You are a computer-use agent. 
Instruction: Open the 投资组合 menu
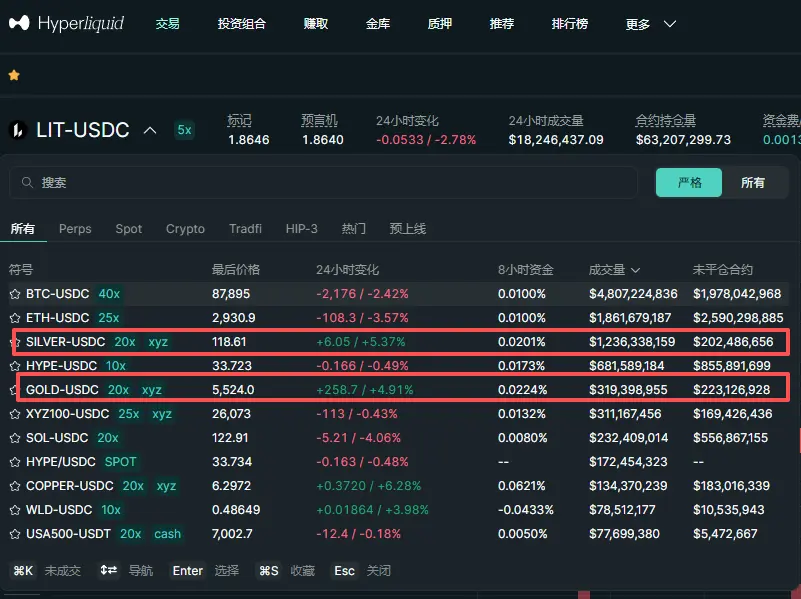pos(242,23)
